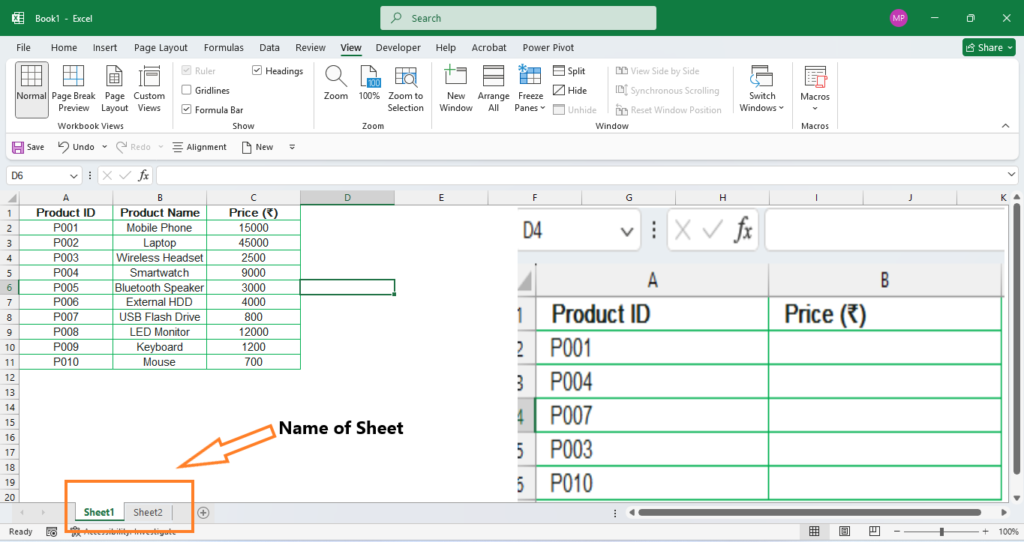Viewport: 1024px width, 542px height.
Task: Open a New Window
Action: click(x=456, y=89)
